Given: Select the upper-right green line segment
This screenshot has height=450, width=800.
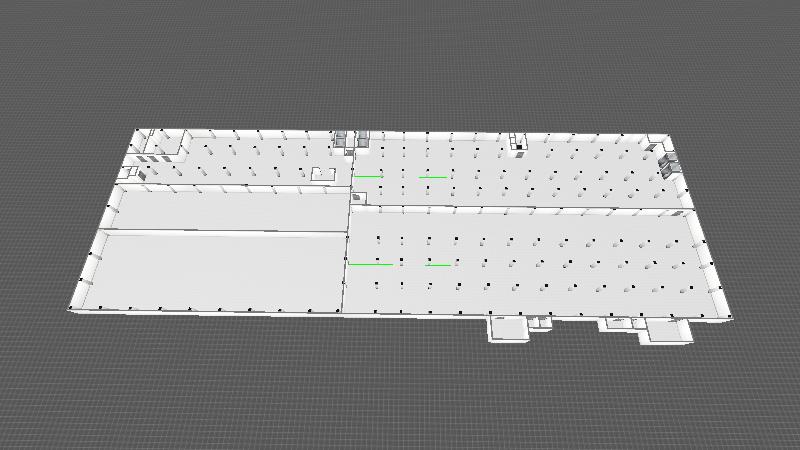Looking at the screenshot, I should (432, 177).
